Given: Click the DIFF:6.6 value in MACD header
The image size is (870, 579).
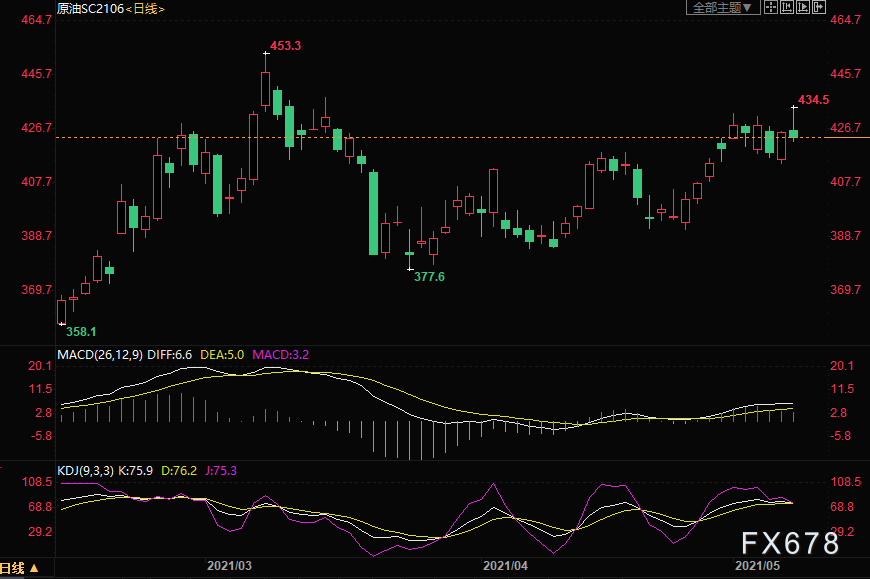Looking at the screenshot, I should [x=169, y=354].
